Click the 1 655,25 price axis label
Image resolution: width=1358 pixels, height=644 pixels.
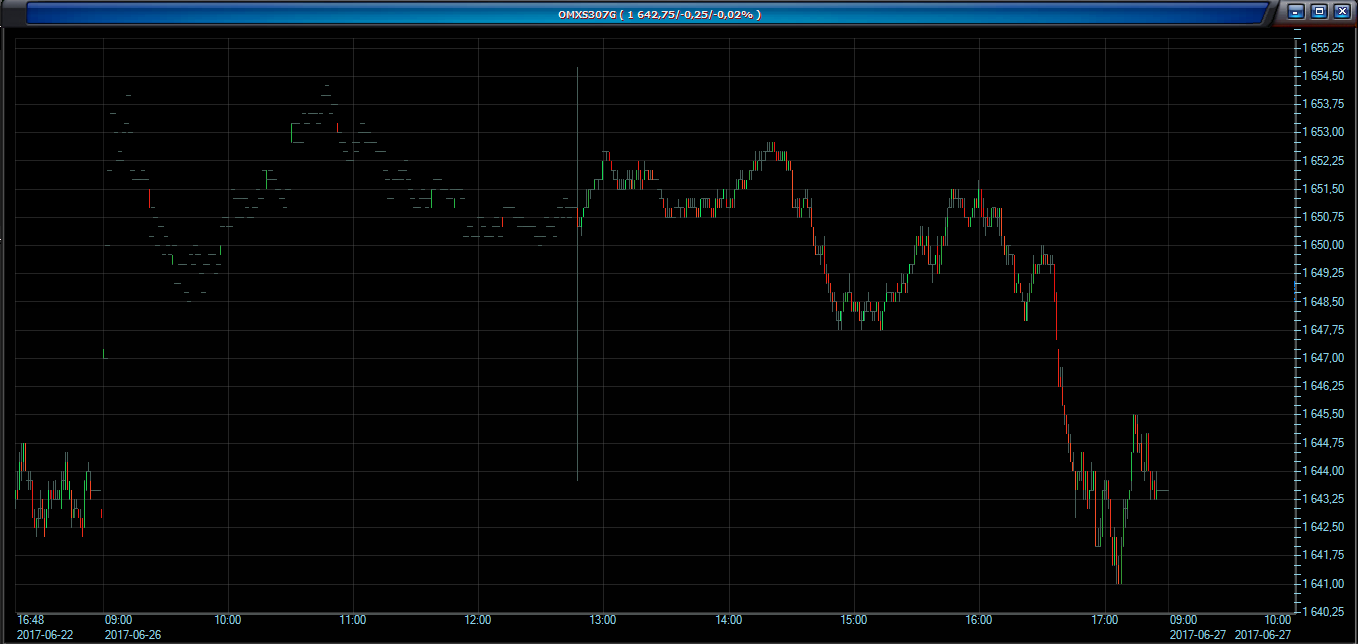coord(1326,48)
